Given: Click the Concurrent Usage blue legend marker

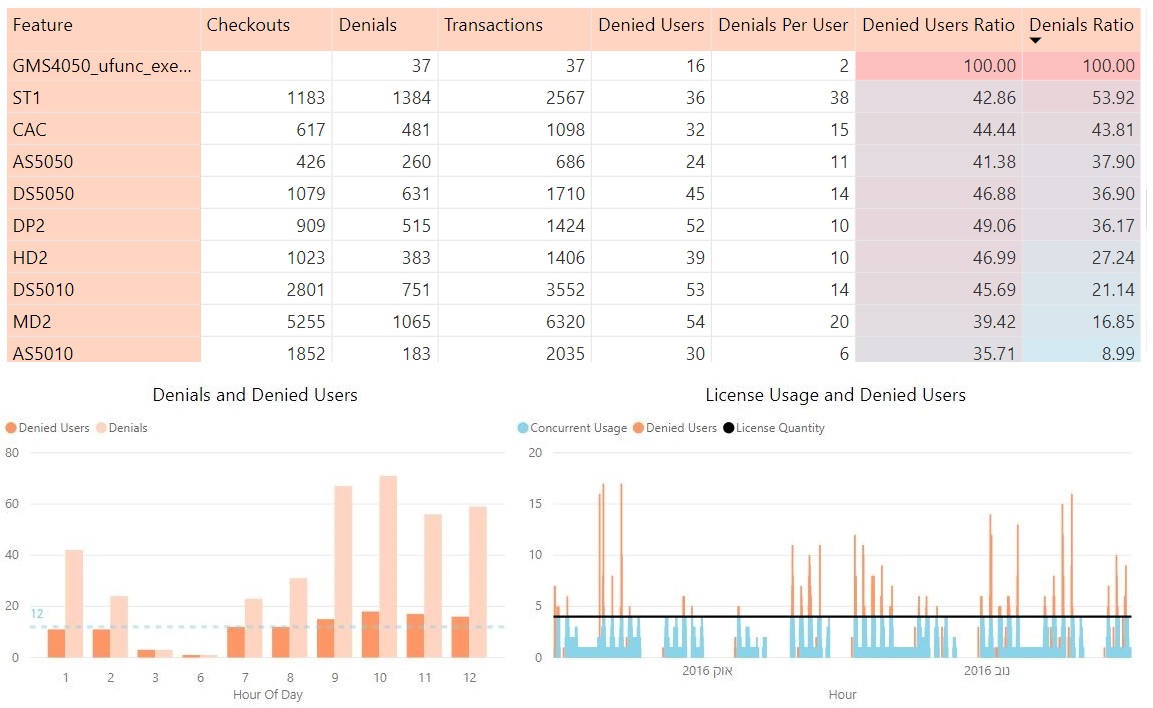Looking at the screenshot, I should click(x=522, y=428).
